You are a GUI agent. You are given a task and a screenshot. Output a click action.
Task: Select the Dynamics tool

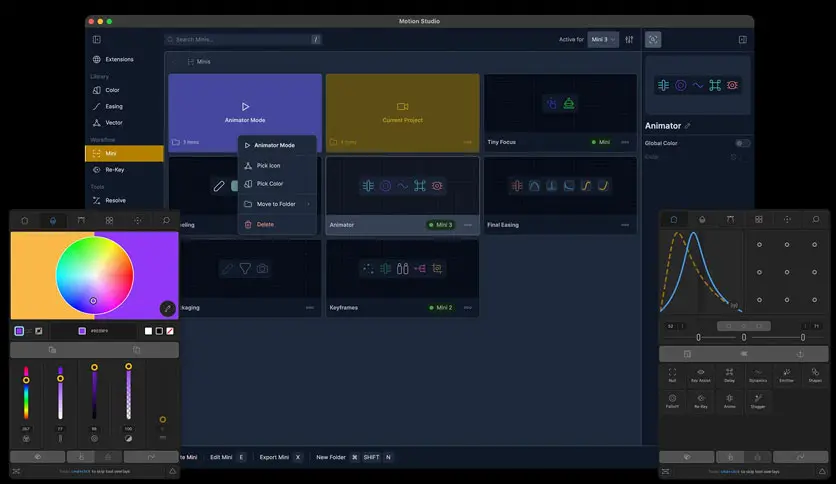(758, 375)
